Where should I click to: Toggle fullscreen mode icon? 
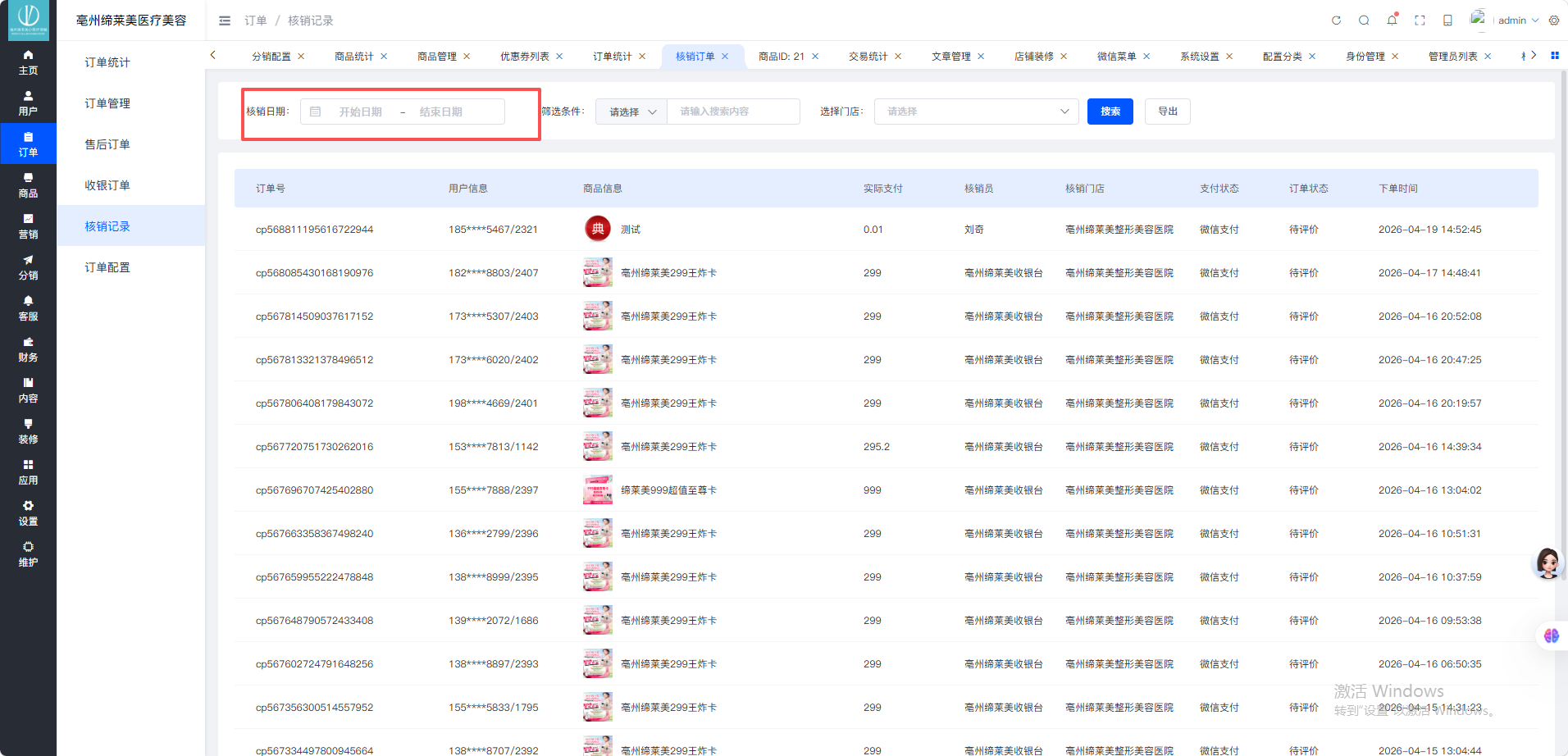[1420, 20]
